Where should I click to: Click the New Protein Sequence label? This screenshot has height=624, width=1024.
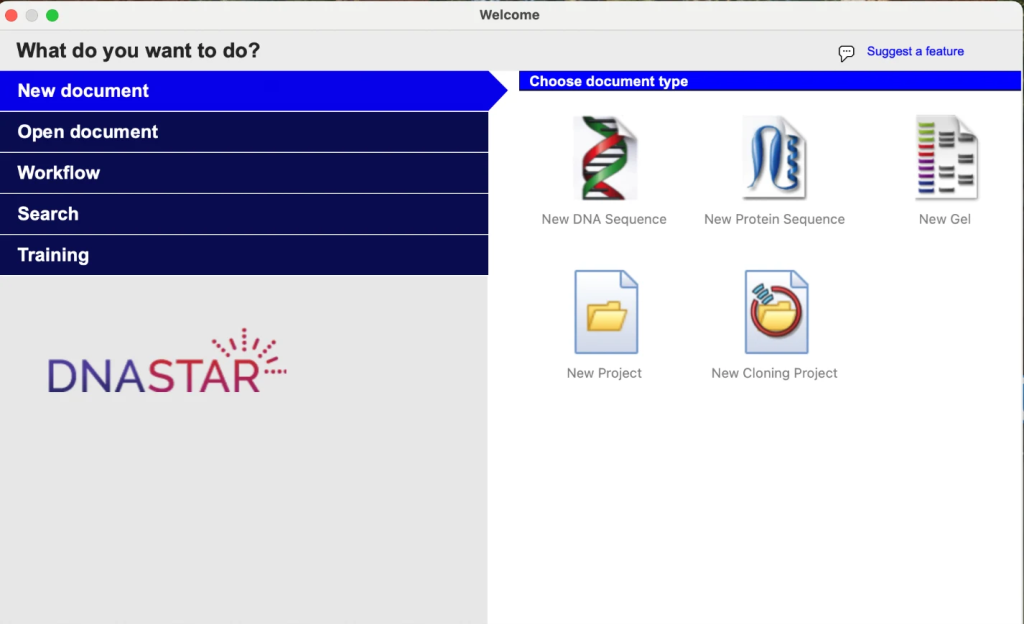[x=775, y=219]
